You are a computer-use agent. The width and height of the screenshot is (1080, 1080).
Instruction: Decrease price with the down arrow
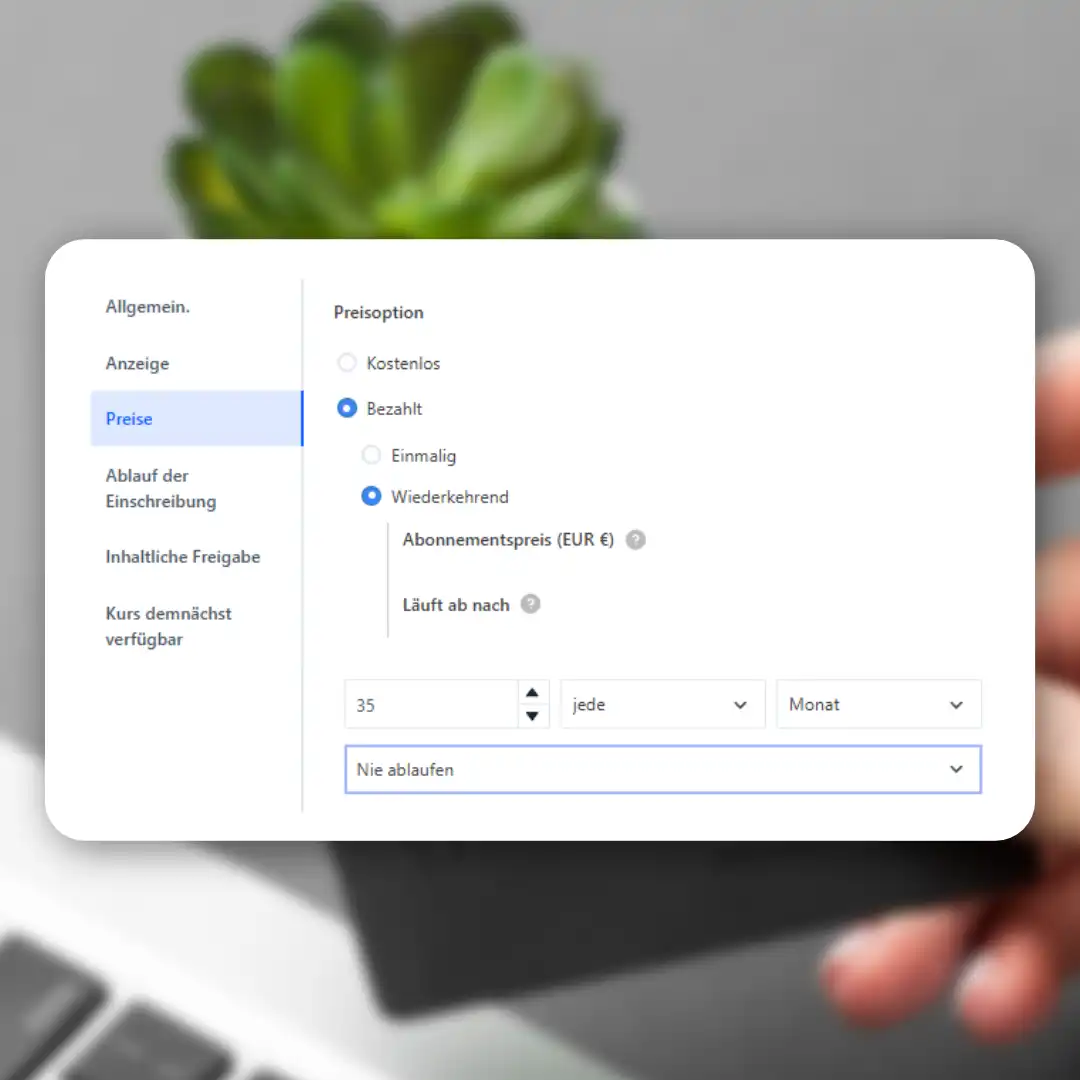click(x=532, y=716)
